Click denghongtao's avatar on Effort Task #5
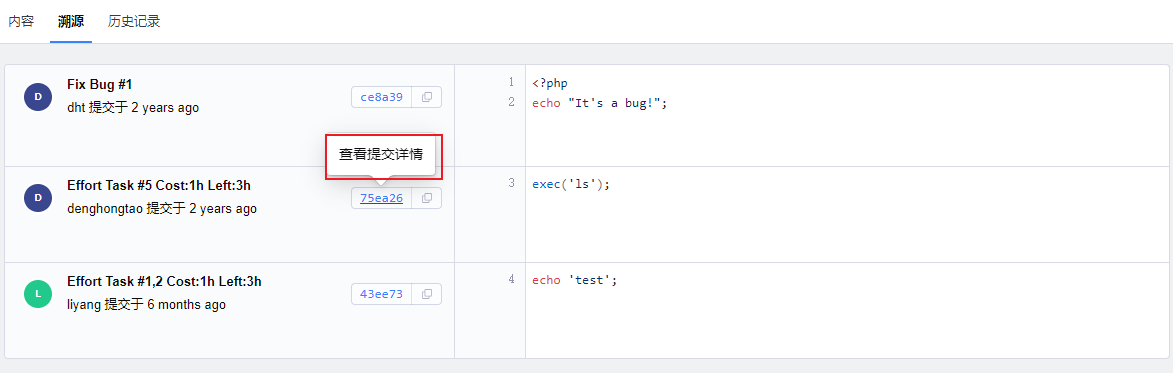Viewport: 1173px width, 373px height. 37,198
